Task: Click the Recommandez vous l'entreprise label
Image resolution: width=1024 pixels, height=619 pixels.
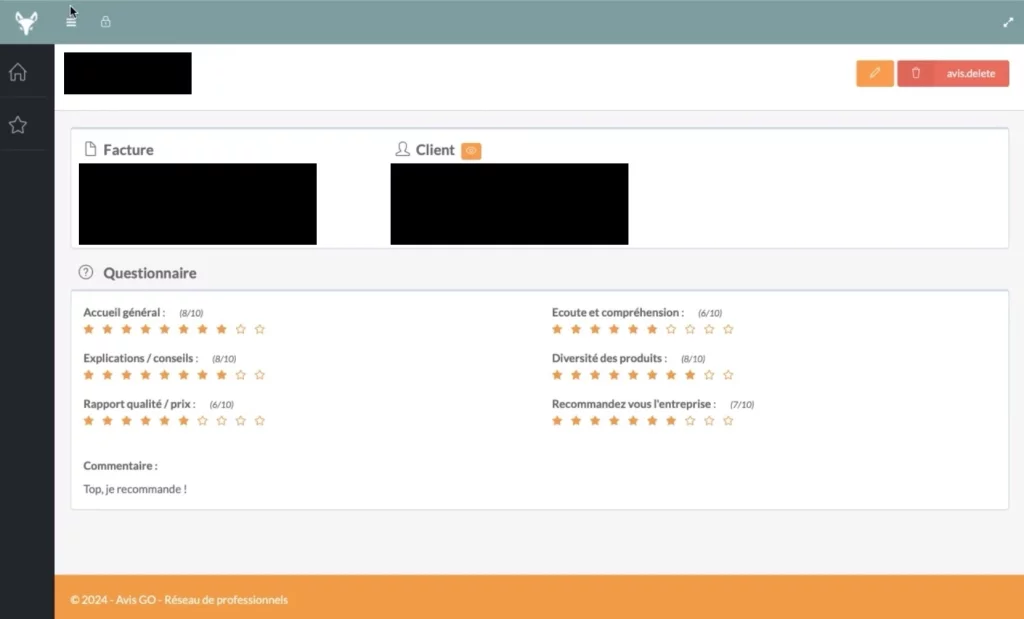Action: (x=633, y=404)
